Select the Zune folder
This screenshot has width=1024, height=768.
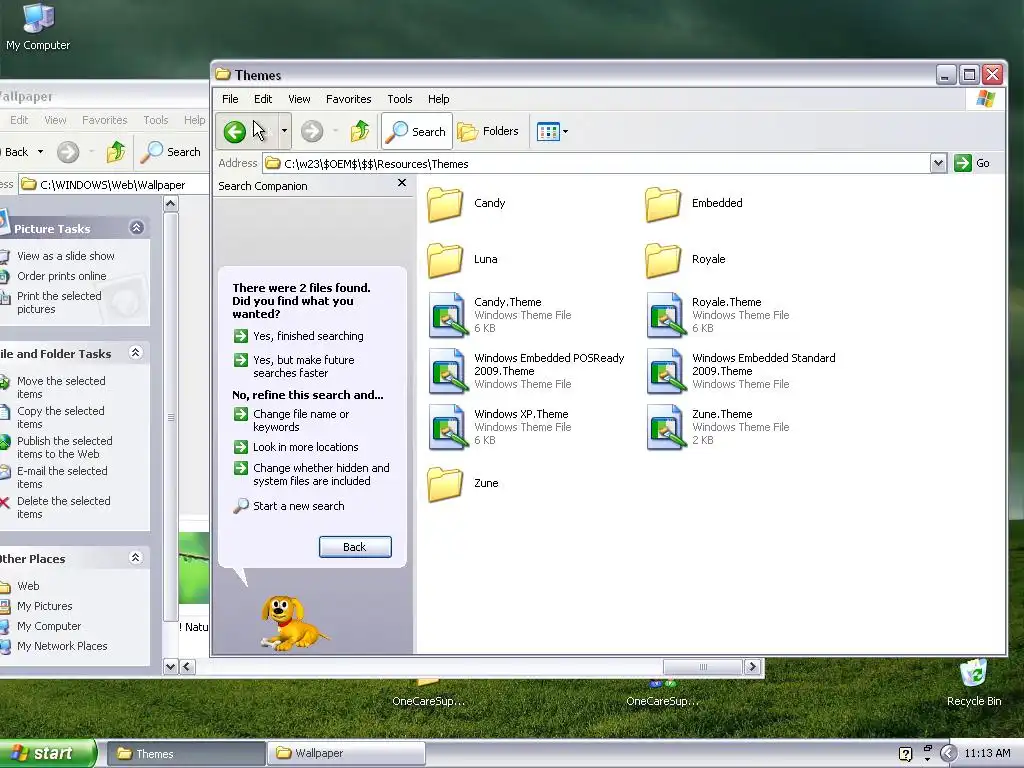tap(463, 484)
